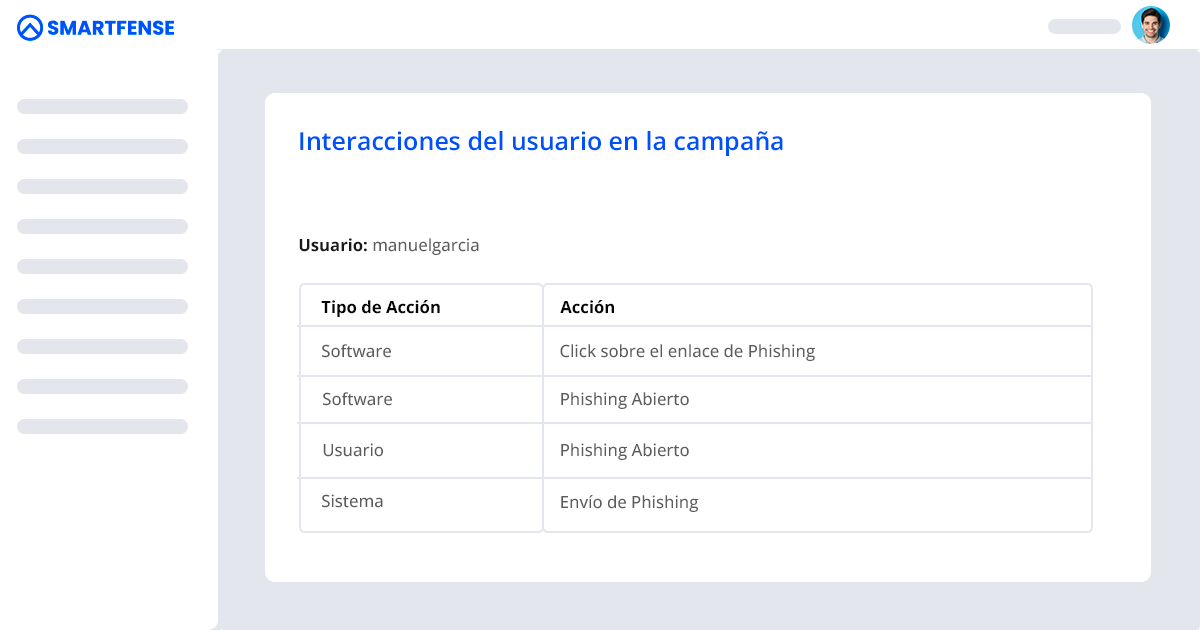Image resolution: width=1200 pixels, height=630 pixels.
Task: Select the Acción column header
Action: pyautogui.click(x=817, y=306)
